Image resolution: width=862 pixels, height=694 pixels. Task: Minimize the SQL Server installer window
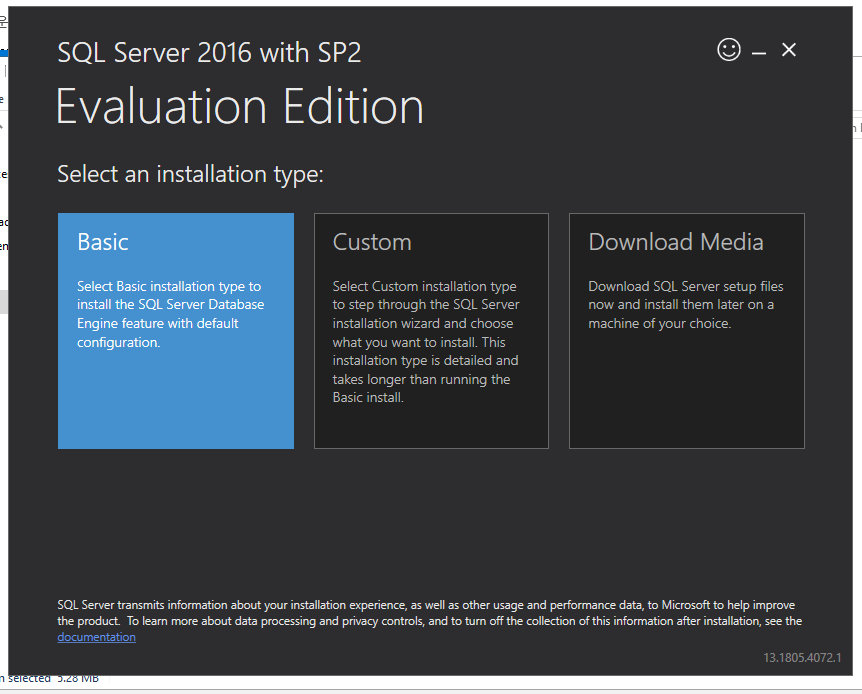pyautogui.click(x=760, y=49)
